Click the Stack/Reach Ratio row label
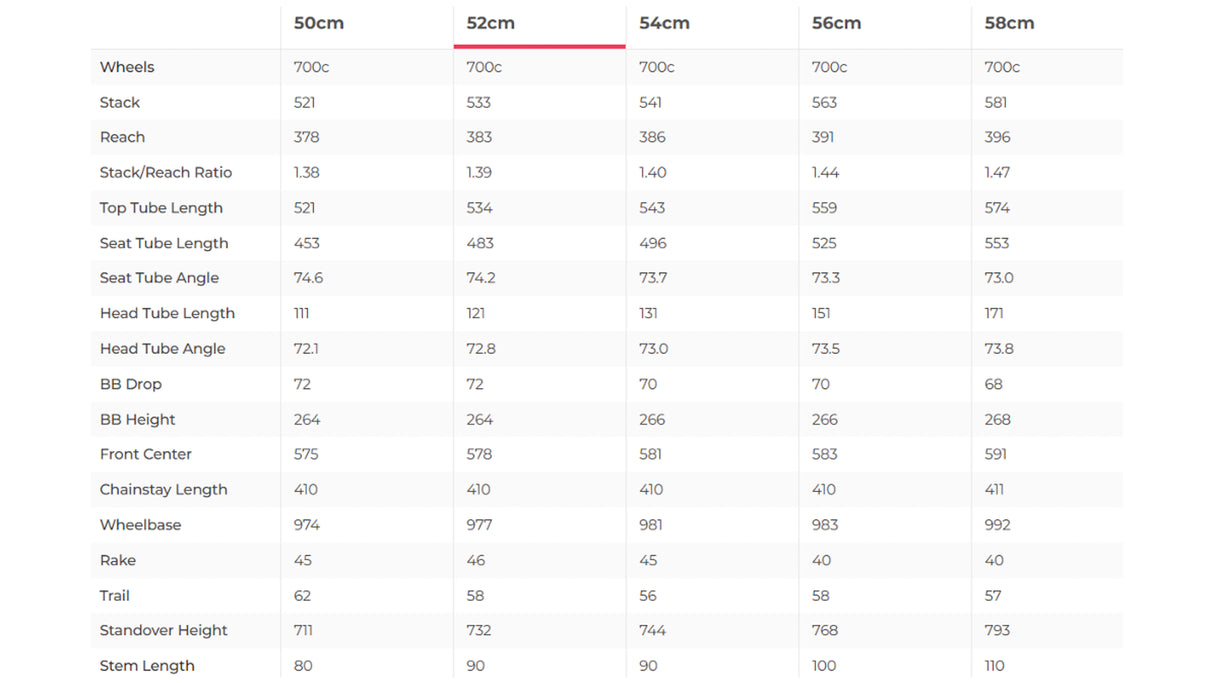 pyautogui.click(x=166, y=172)
